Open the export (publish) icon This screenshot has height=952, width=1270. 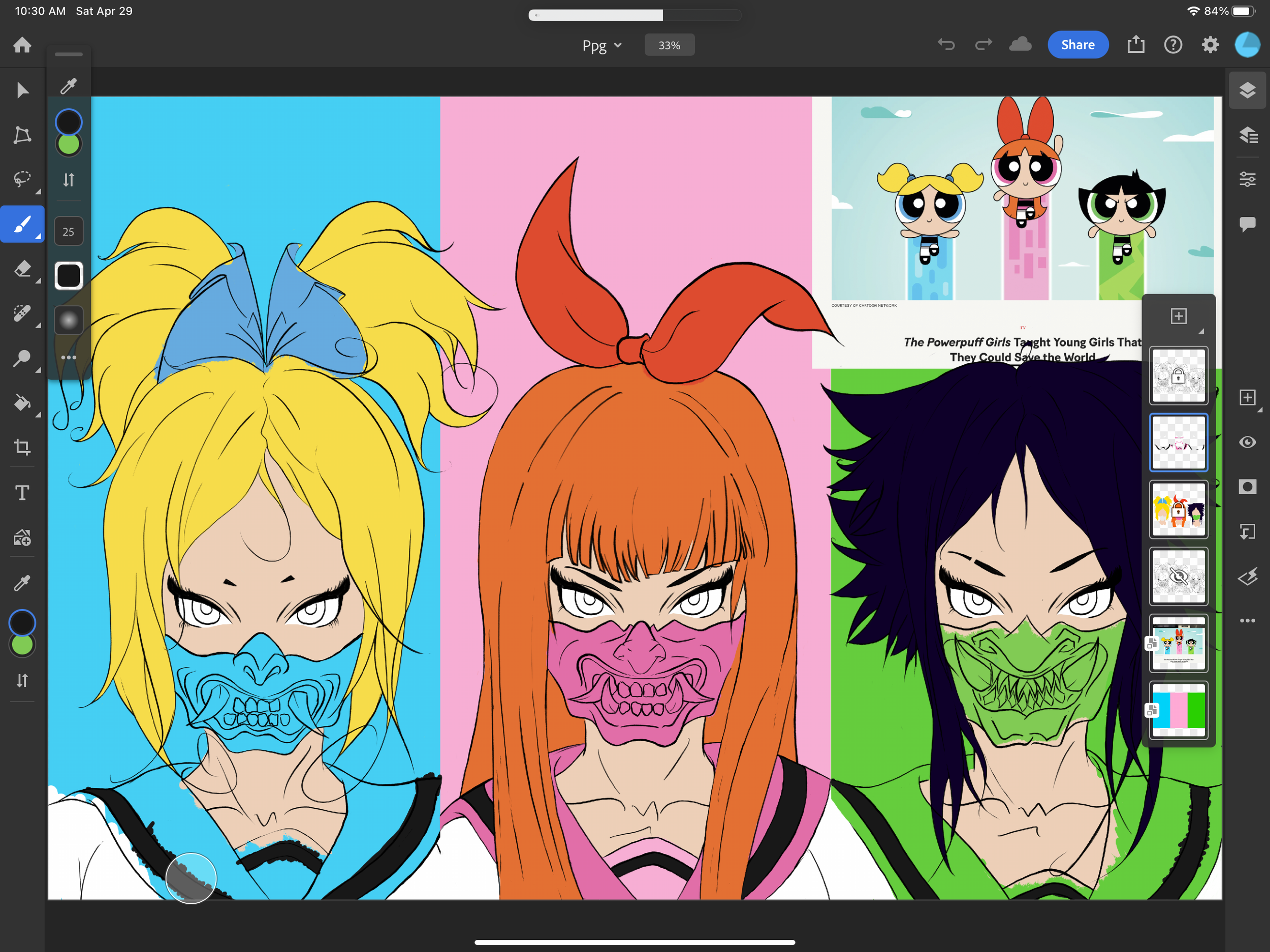click(x=1136, y=44)
